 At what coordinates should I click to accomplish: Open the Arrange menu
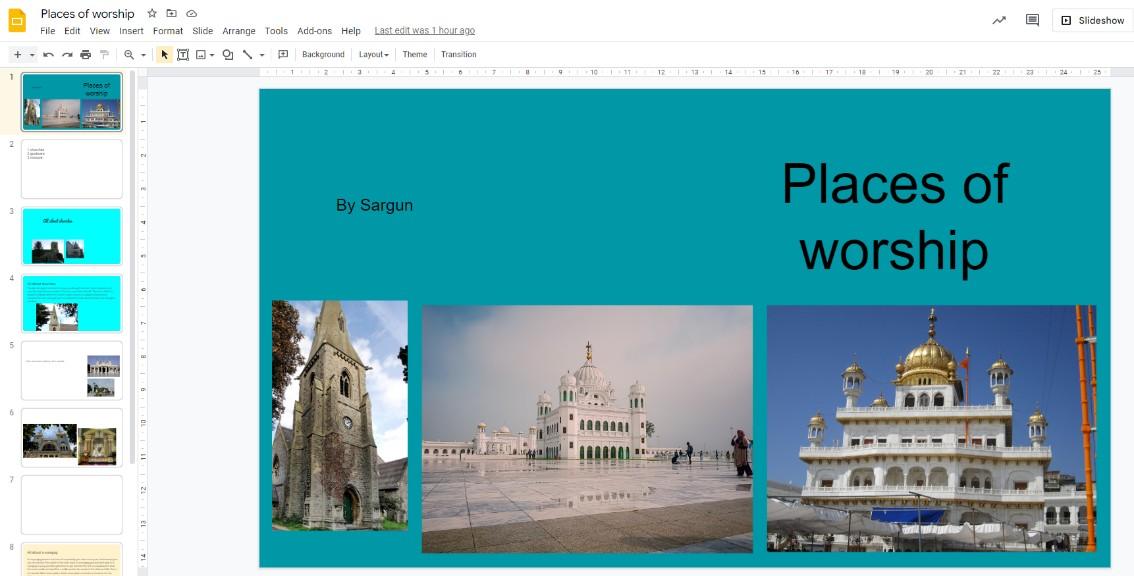pos(239,31)
